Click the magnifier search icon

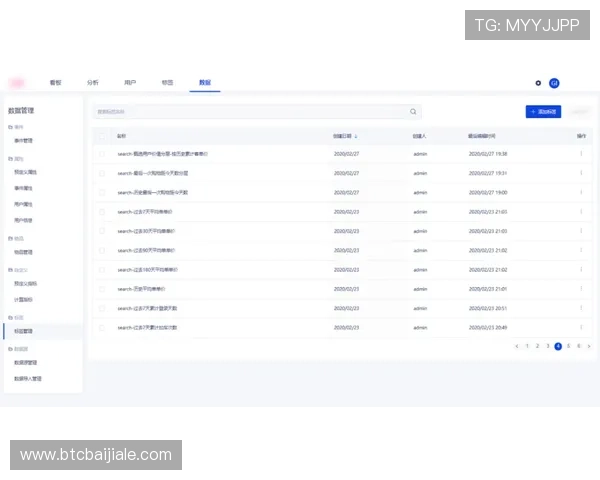tap(413, 111)
